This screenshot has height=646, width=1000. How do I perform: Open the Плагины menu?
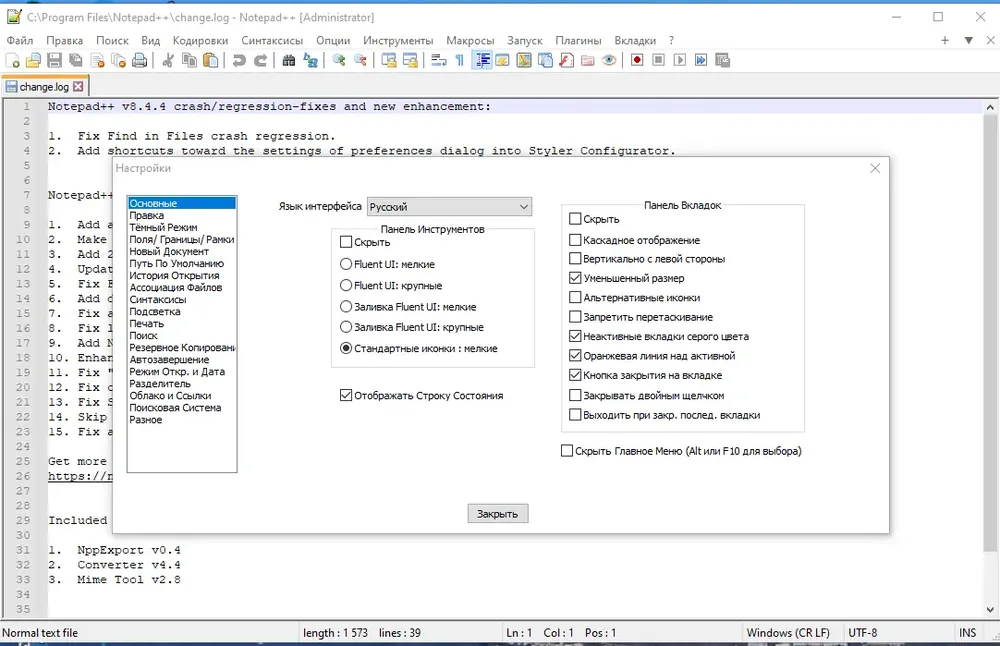point(578,40)
